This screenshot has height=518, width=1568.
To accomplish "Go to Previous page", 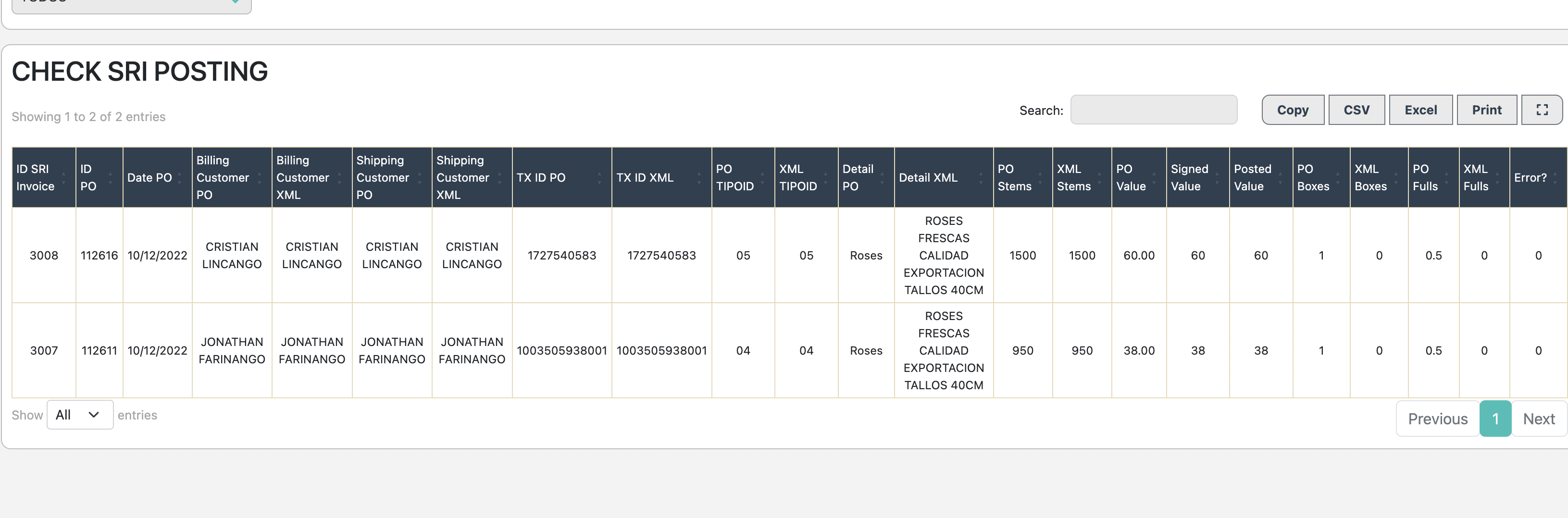I will point(1437,419).
